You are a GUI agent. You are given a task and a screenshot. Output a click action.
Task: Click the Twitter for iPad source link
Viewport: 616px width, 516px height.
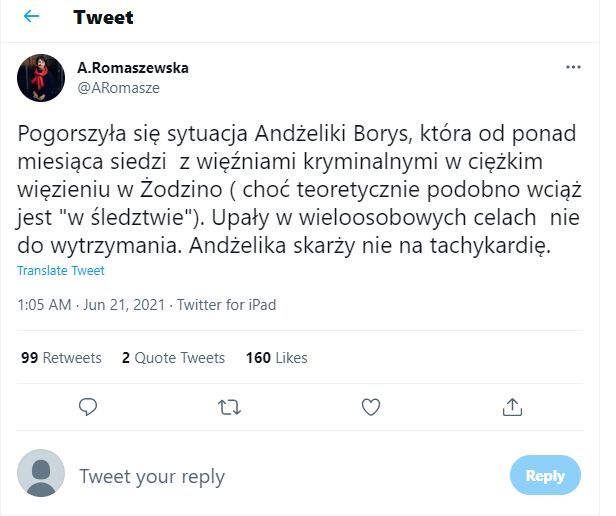click(x=226, y=305)
